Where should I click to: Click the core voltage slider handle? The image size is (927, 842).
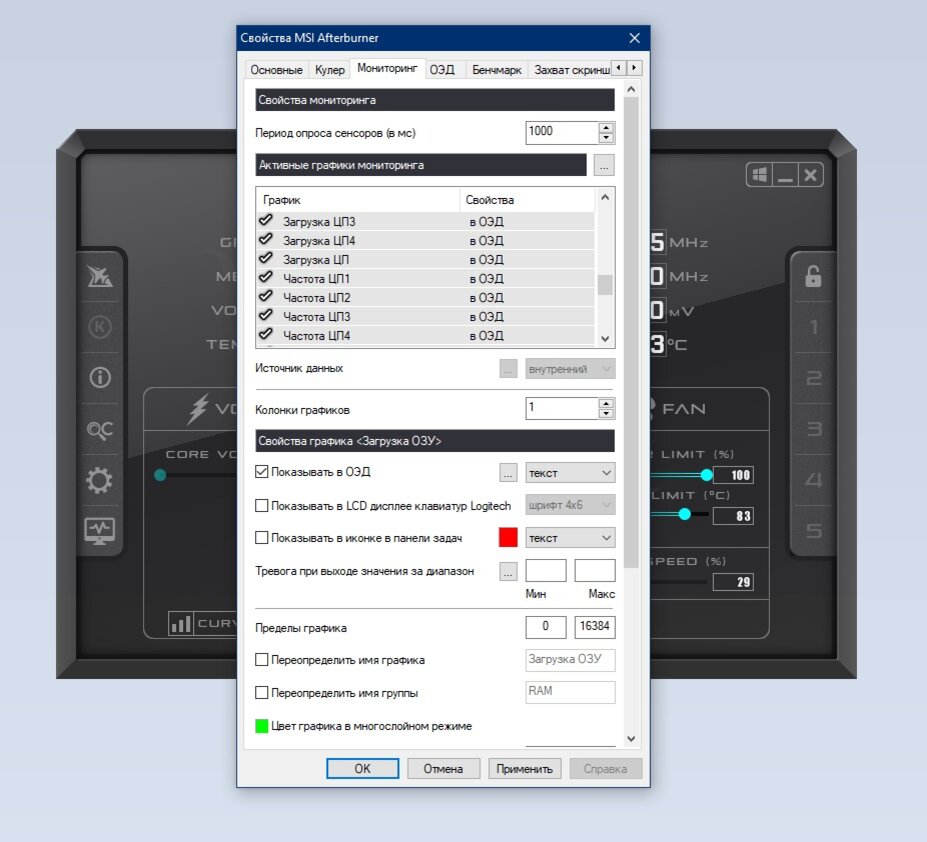click(160, 475)
